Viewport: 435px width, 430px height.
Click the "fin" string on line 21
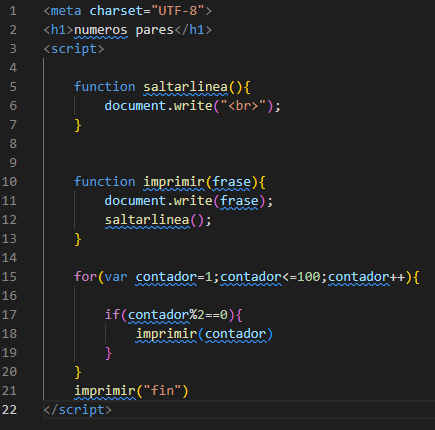tap(162, 391)
